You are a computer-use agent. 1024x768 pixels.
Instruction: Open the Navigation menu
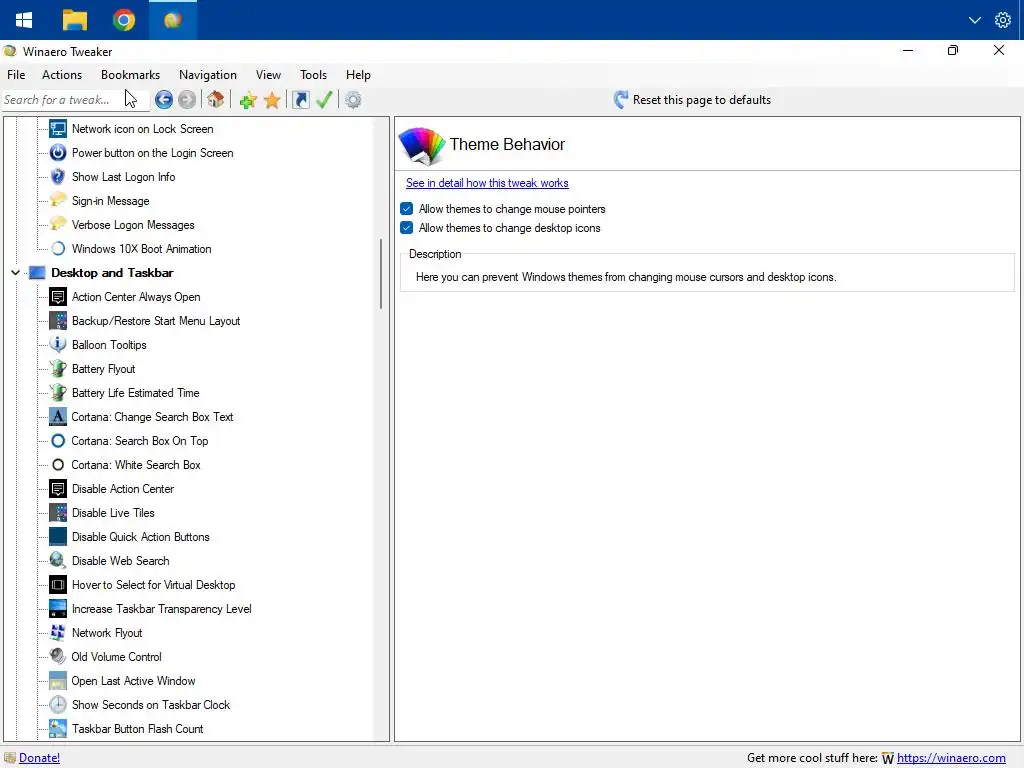(x=208, y=75)
